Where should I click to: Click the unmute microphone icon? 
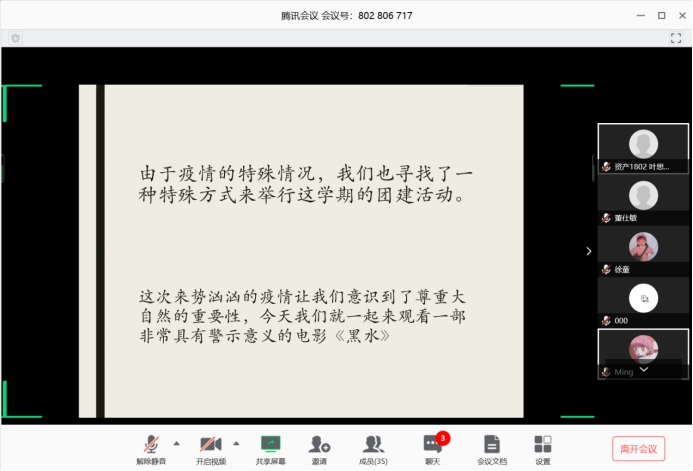click(x=151, y=444)
